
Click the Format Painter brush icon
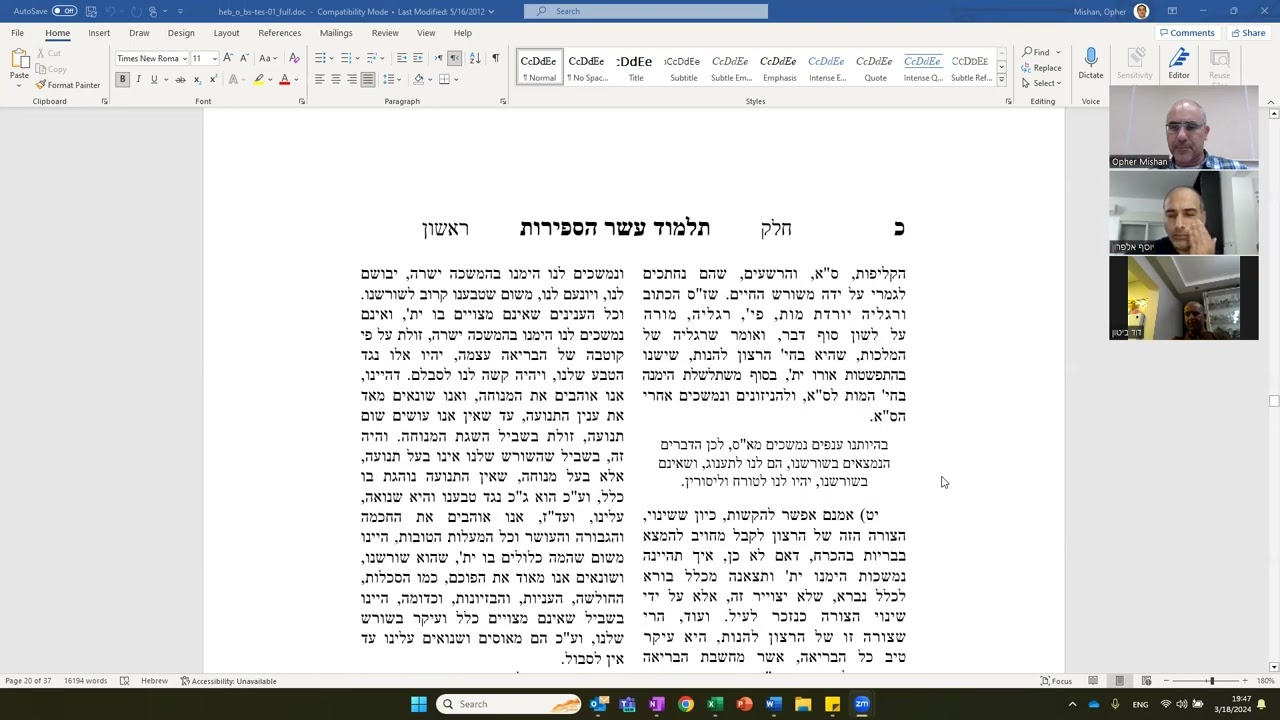coord(41,85)
